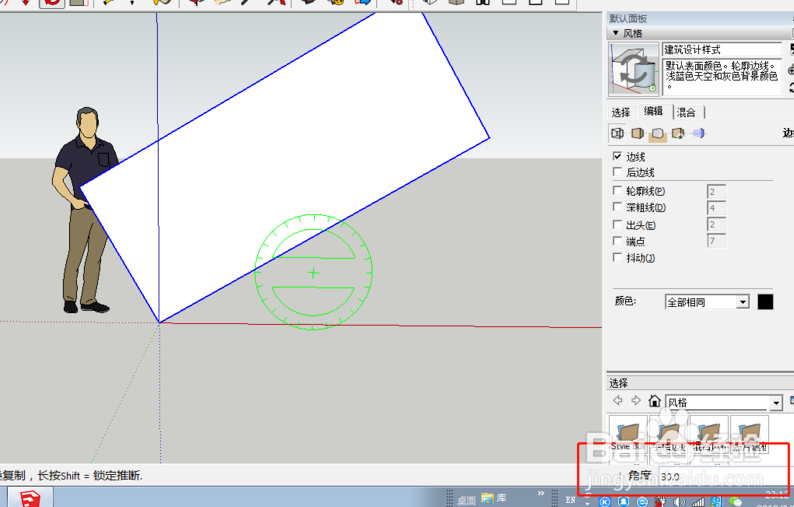Switch to the 混合 tab
The width and height of the screenshot is (794, 507).
(687, 112)
